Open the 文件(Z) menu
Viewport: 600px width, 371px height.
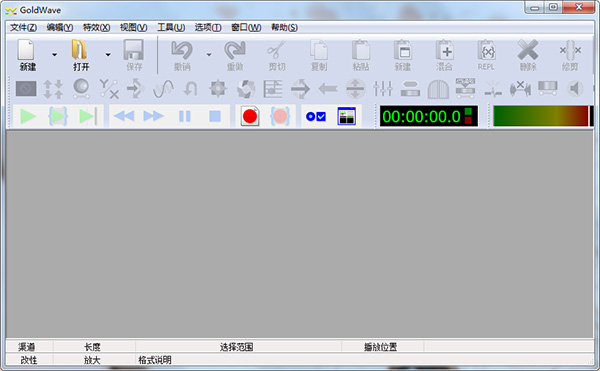(23, 28)
